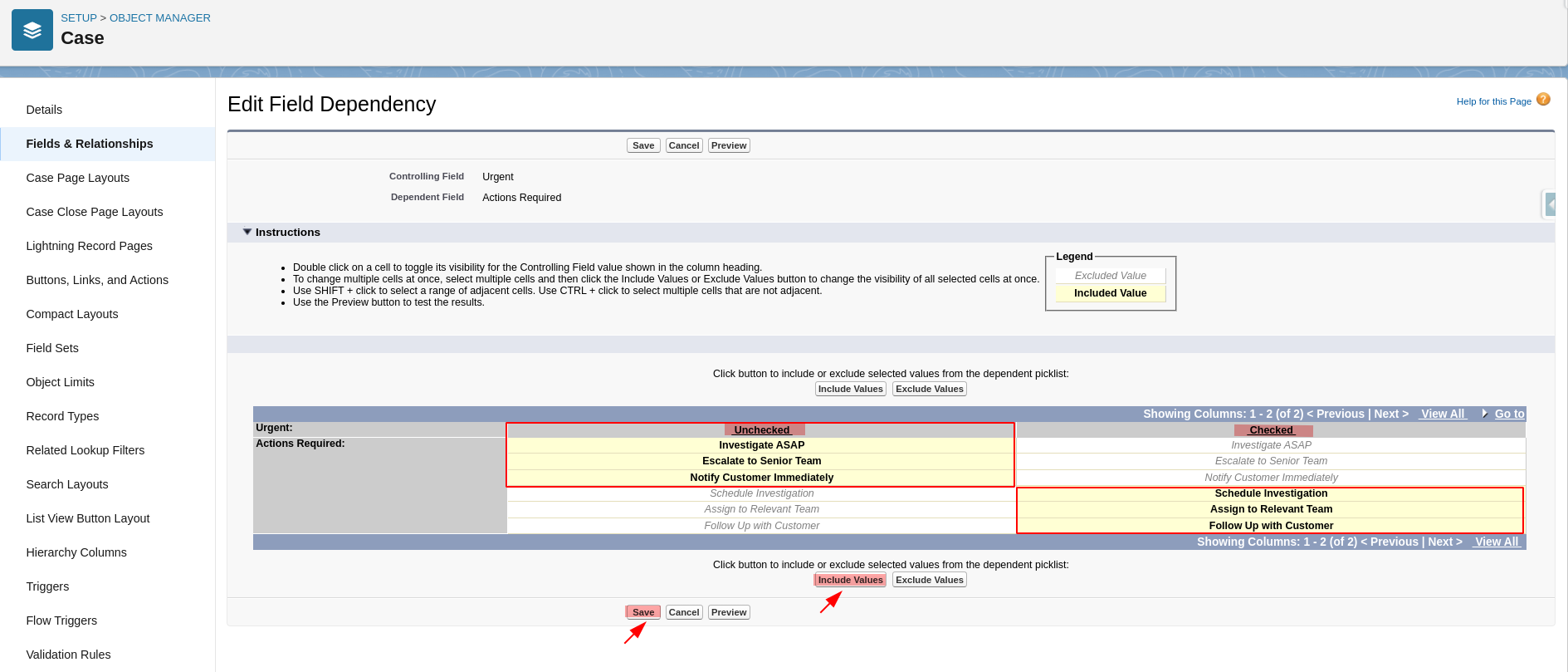Select Assign to Relevant Team under Unchecked
The width and height of the screenshot is (1568, 672).
[x=762, y=509]
